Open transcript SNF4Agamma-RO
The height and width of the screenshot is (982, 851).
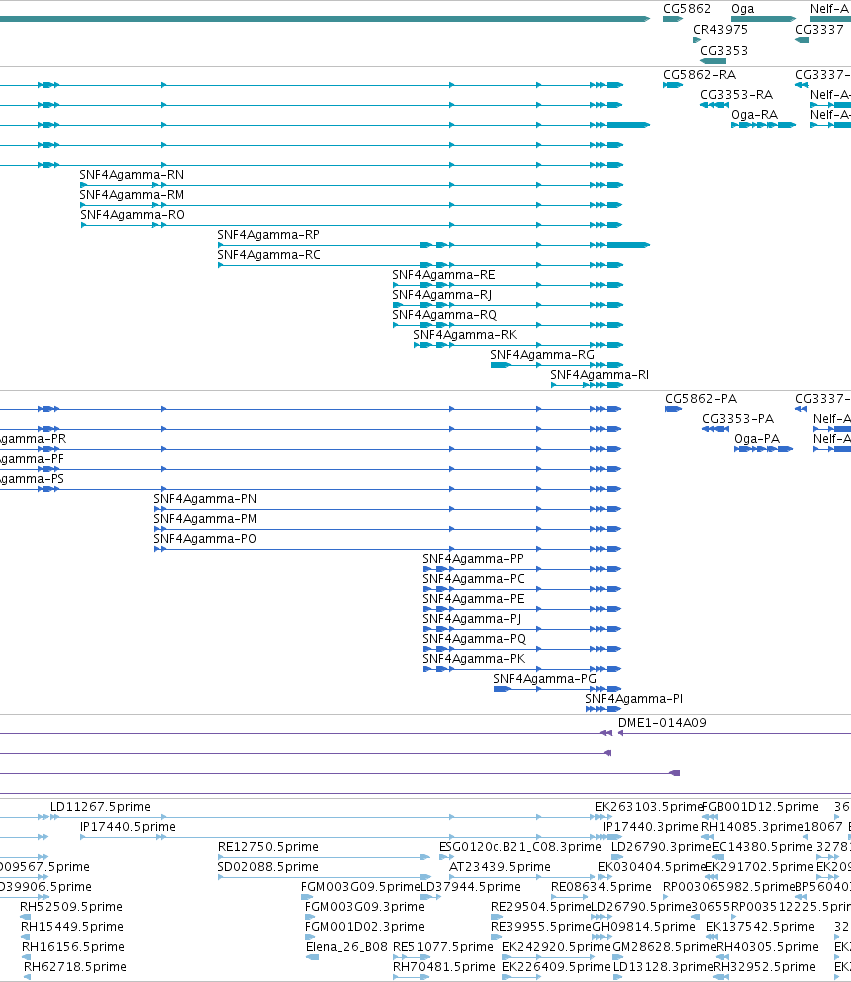click(x=132, y=215)
